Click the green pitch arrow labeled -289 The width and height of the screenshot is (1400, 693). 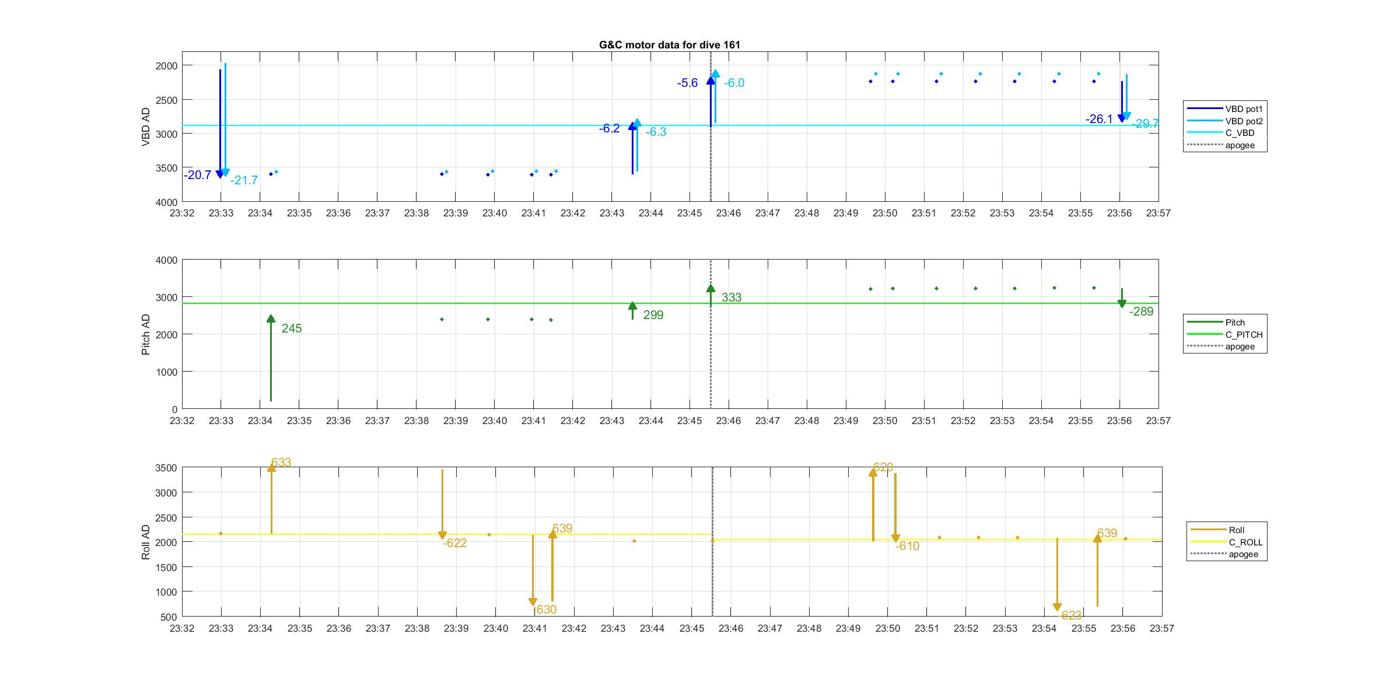point(1122,298)
